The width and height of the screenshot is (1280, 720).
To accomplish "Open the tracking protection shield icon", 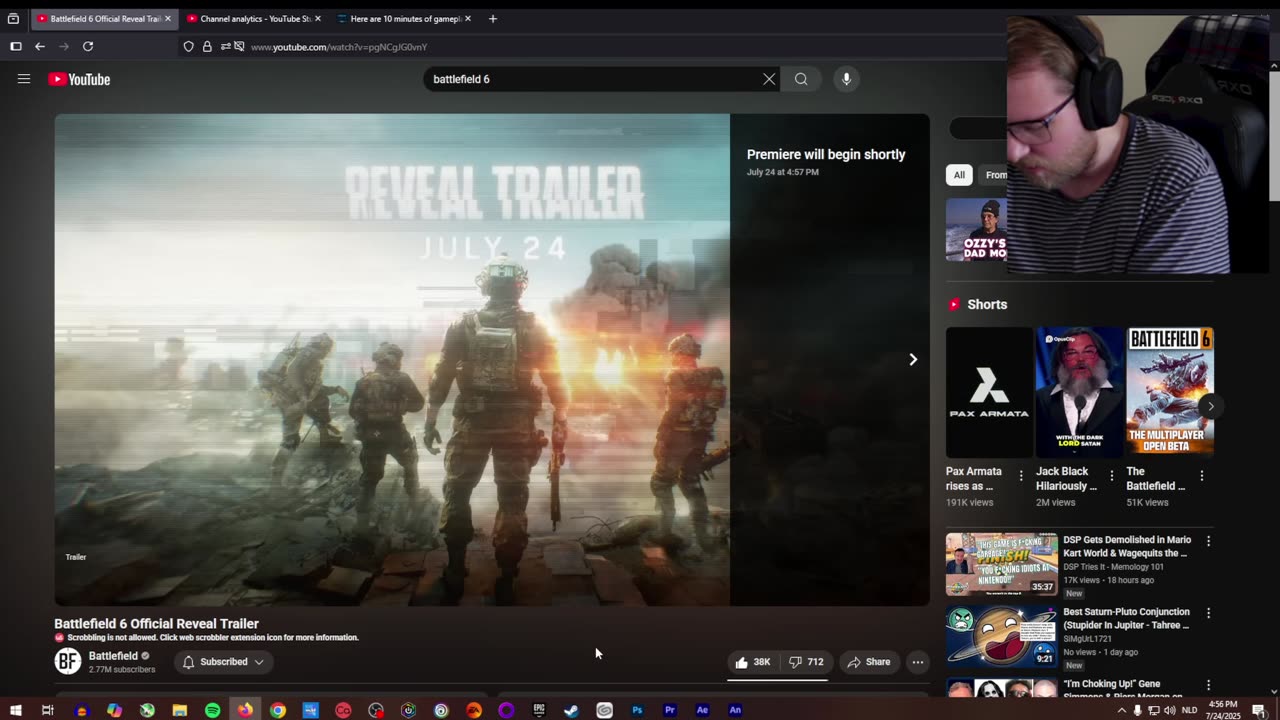I will [188, 46].
